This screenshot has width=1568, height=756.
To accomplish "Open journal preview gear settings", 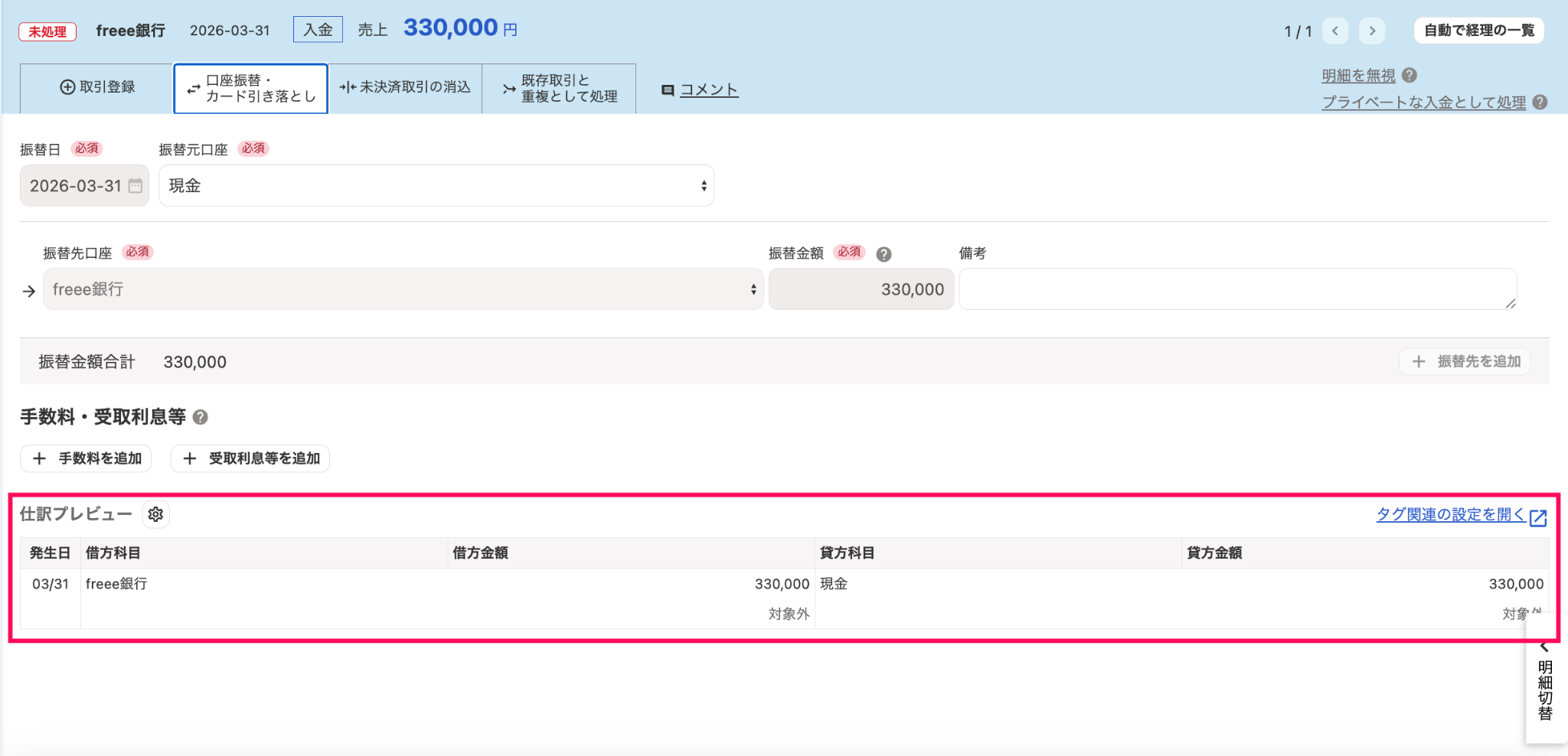I will [155, 514].
